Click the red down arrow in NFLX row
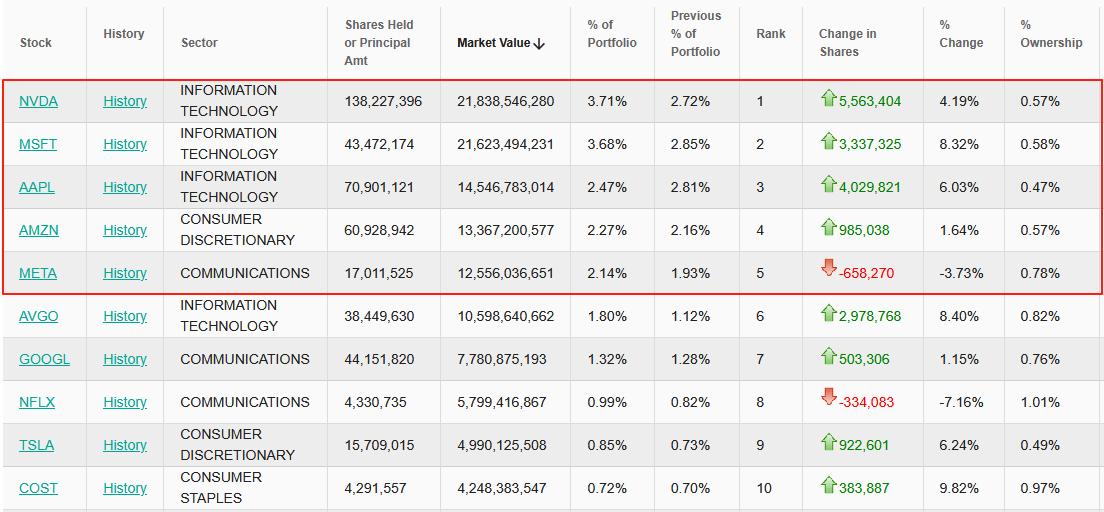Image resolution: width=1104 pixels, height=512 pixels. pyautogui.click(x=828, y=397)
